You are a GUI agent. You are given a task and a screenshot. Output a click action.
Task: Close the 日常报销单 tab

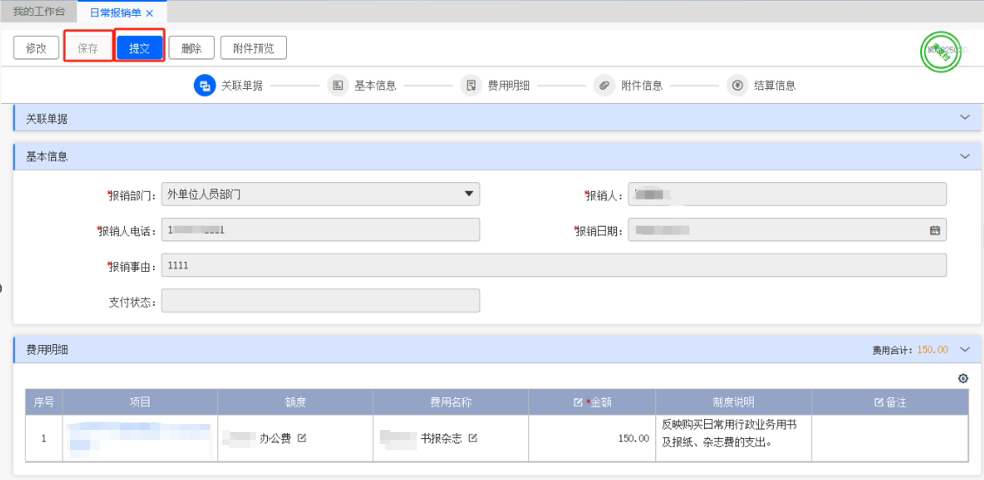coord(150,13)
